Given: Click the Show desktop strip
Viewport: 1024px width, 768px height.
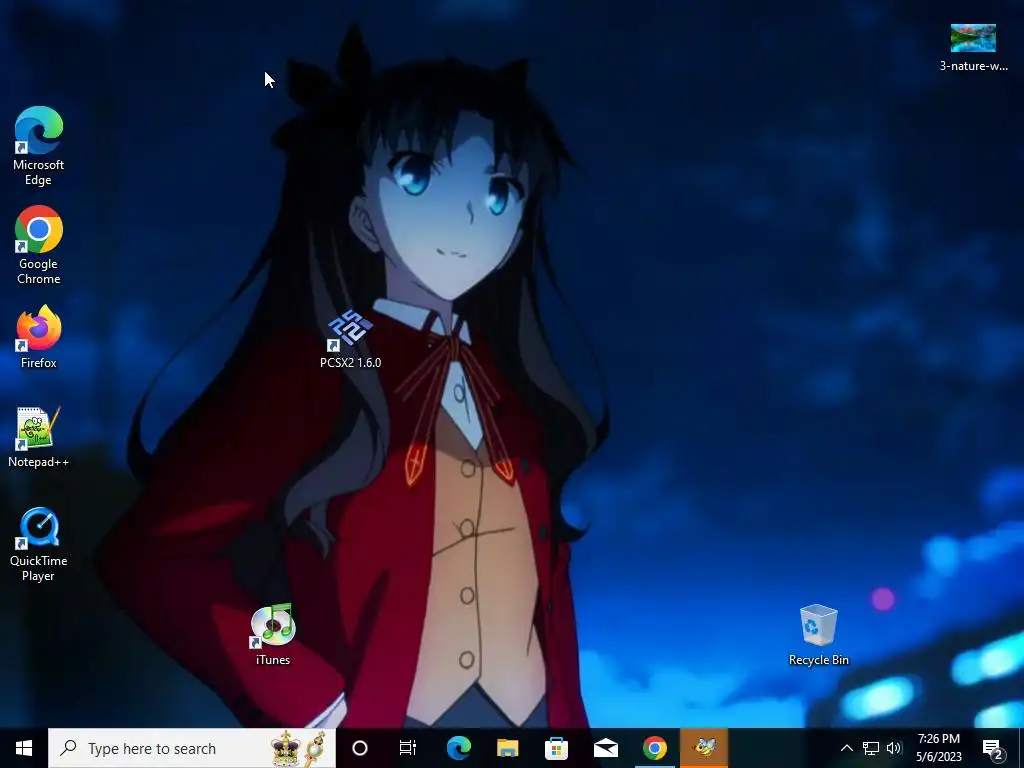Looking at the screenshot, I should click(1021, 748).
